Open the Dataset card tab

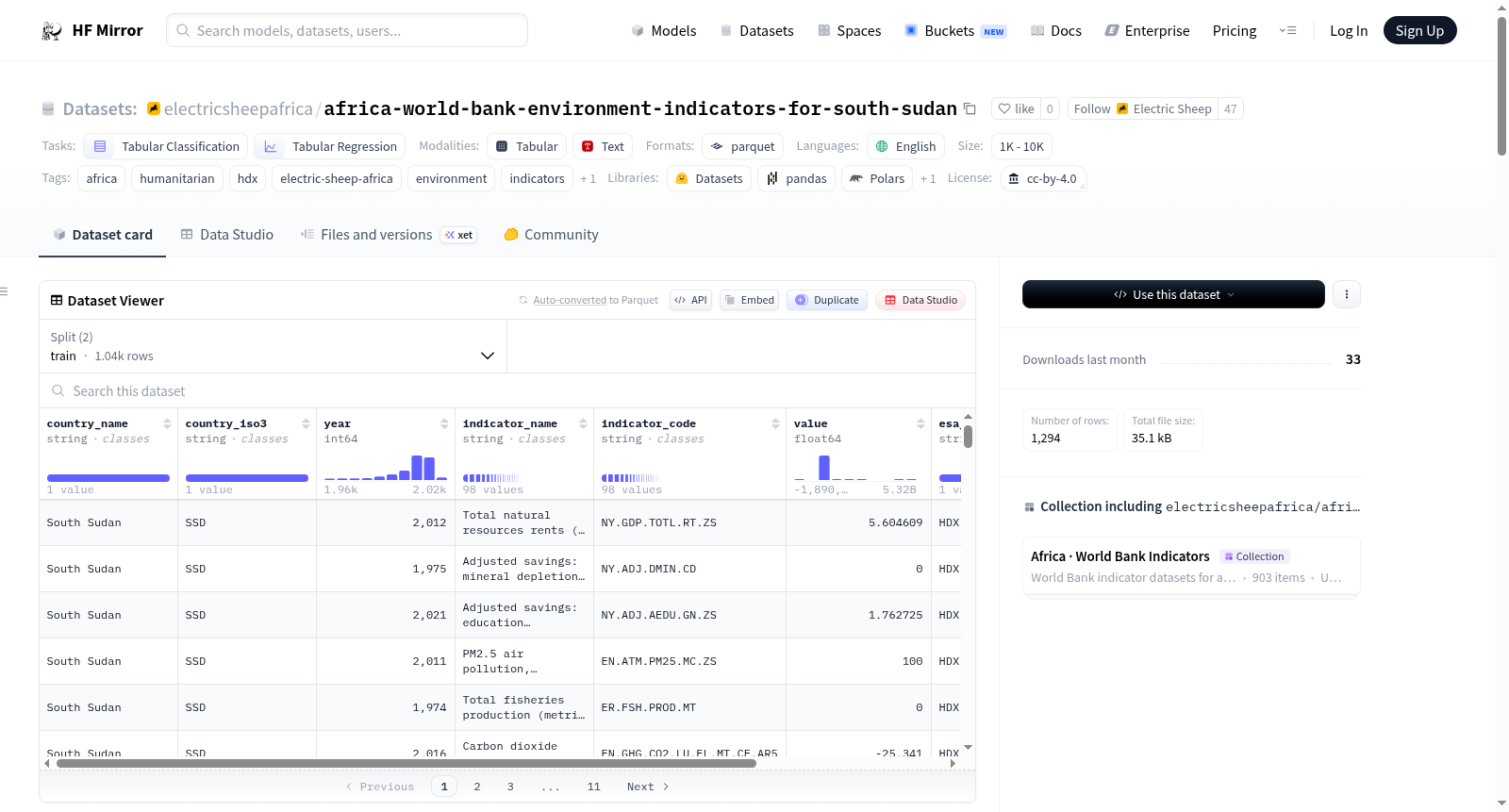(x=102, y=235)
